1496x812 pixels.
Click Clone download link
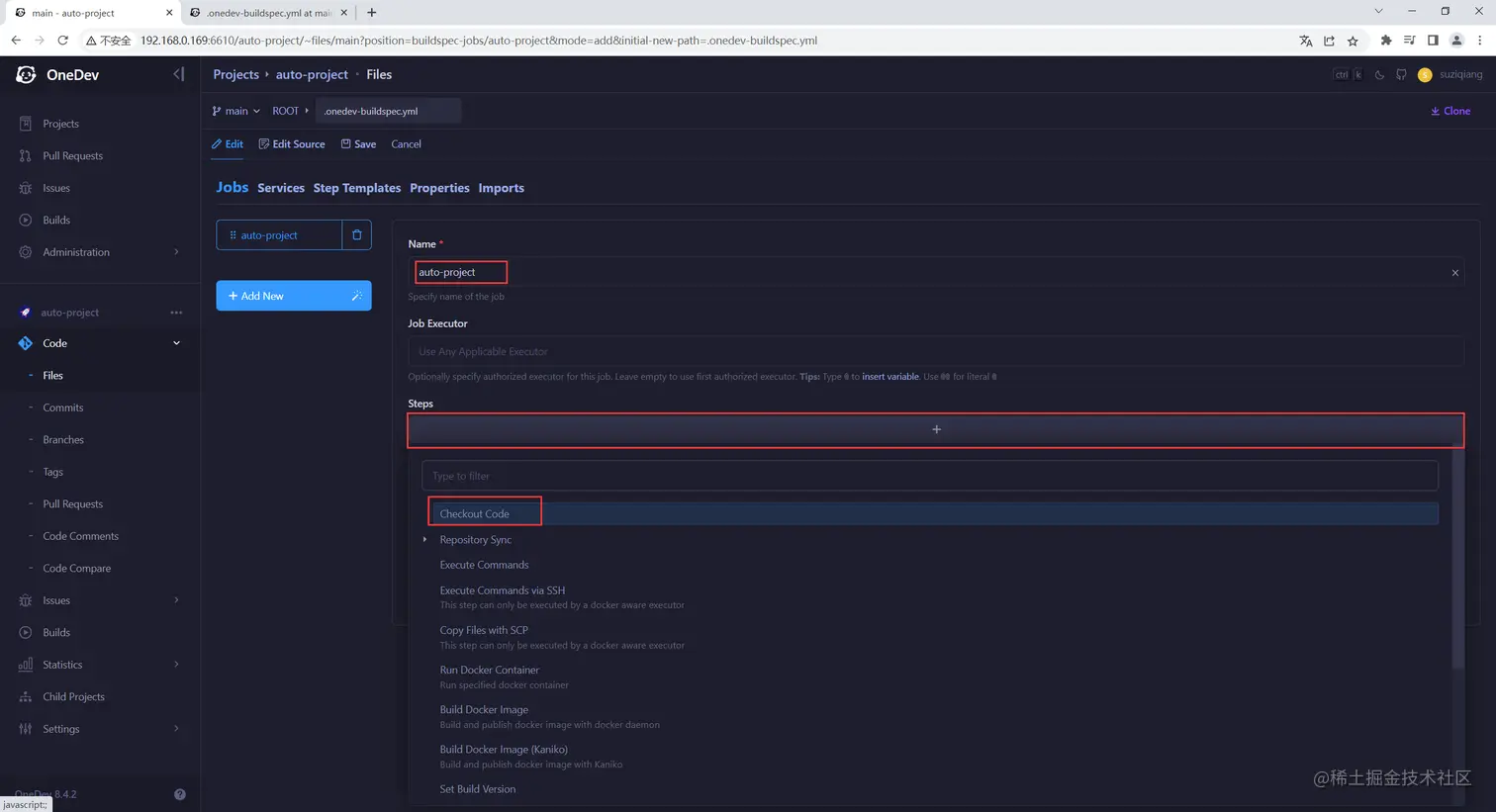(1450, 111)
